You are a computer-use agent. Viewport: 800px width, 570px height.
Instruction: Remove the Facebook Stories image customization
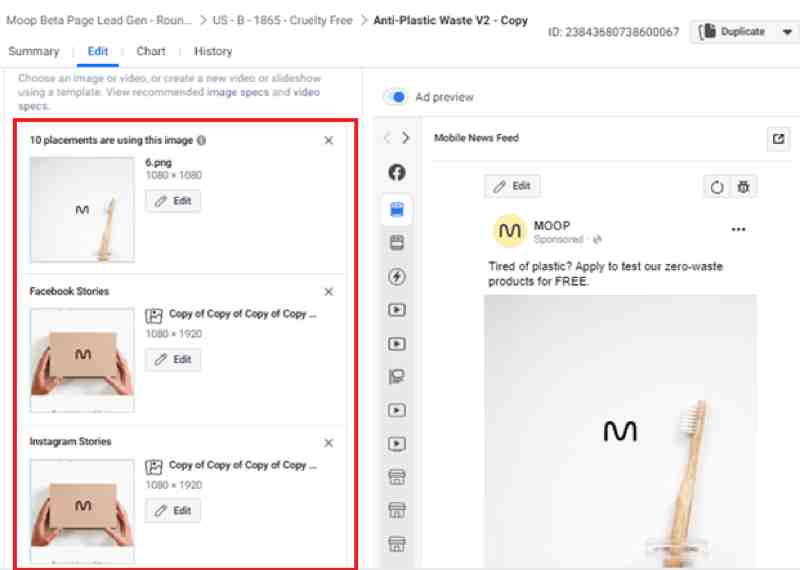(x=329, y=292)
